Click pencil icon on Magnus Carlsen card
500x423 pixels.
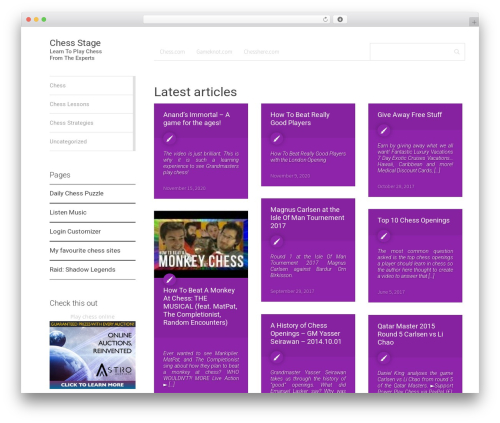(x=277, y=241)
